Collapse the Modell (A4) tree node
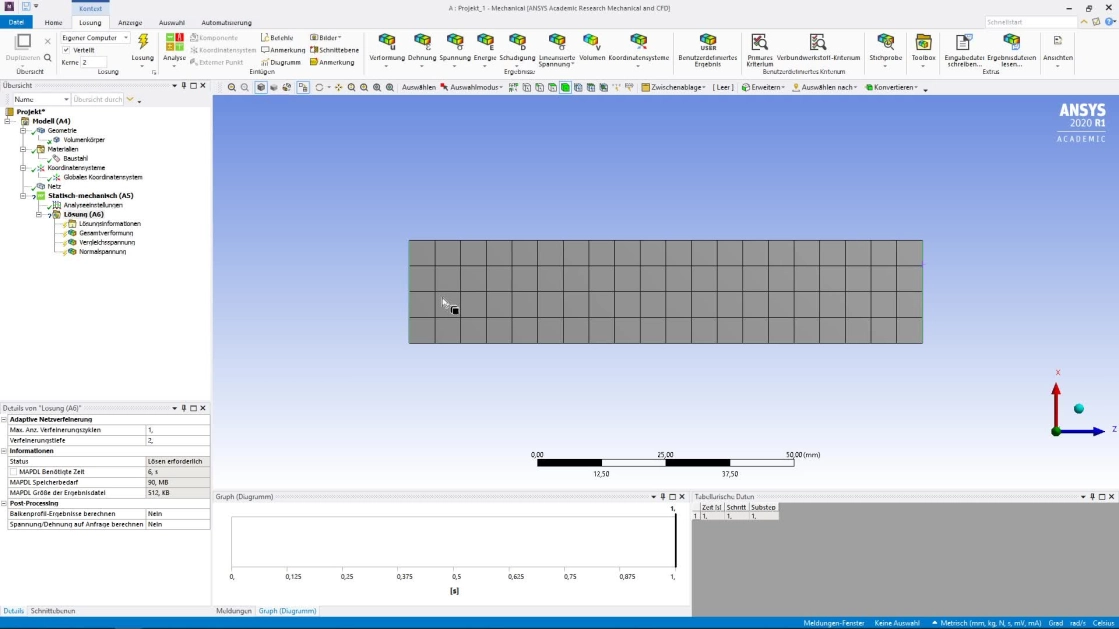1119x629 pixels. click(x=8, y=121)
